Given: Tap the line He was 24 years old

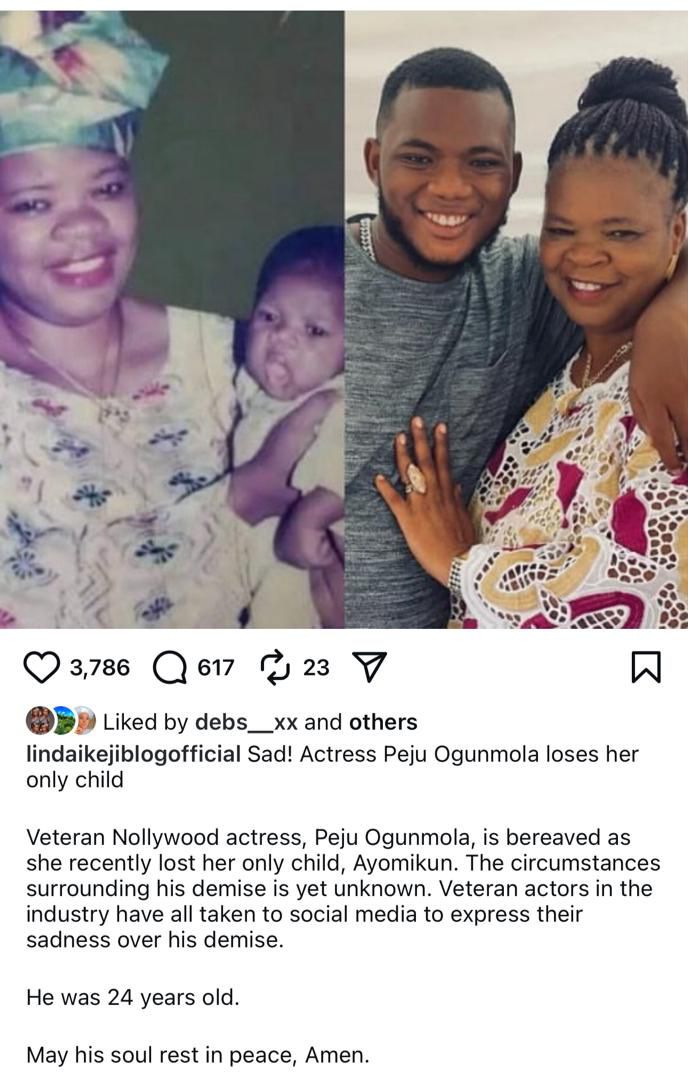Looking at the screenshot, I should [133, 997].
